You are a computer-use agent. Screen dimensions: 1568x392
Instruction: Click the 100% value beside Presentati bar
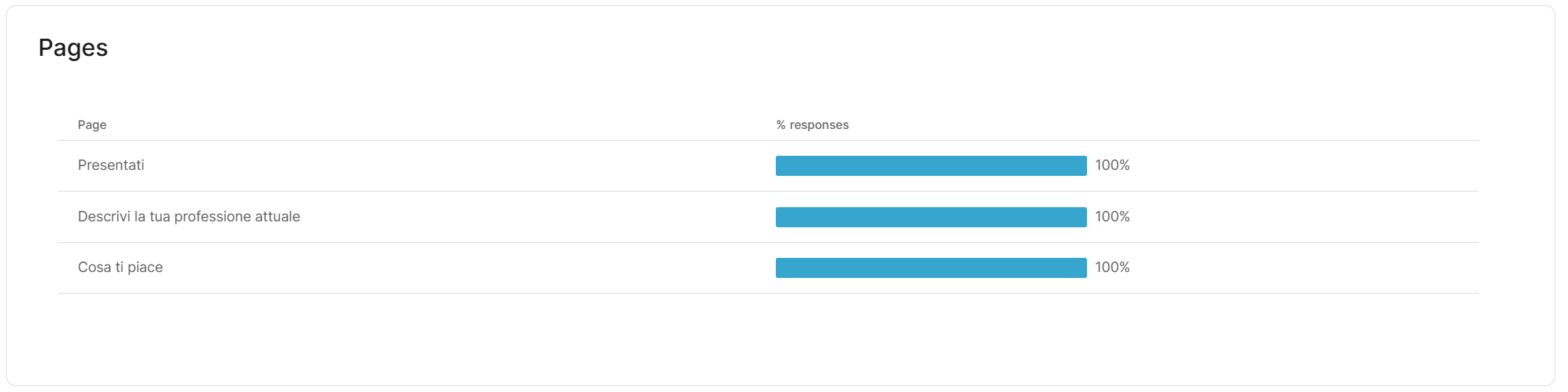1112,165
